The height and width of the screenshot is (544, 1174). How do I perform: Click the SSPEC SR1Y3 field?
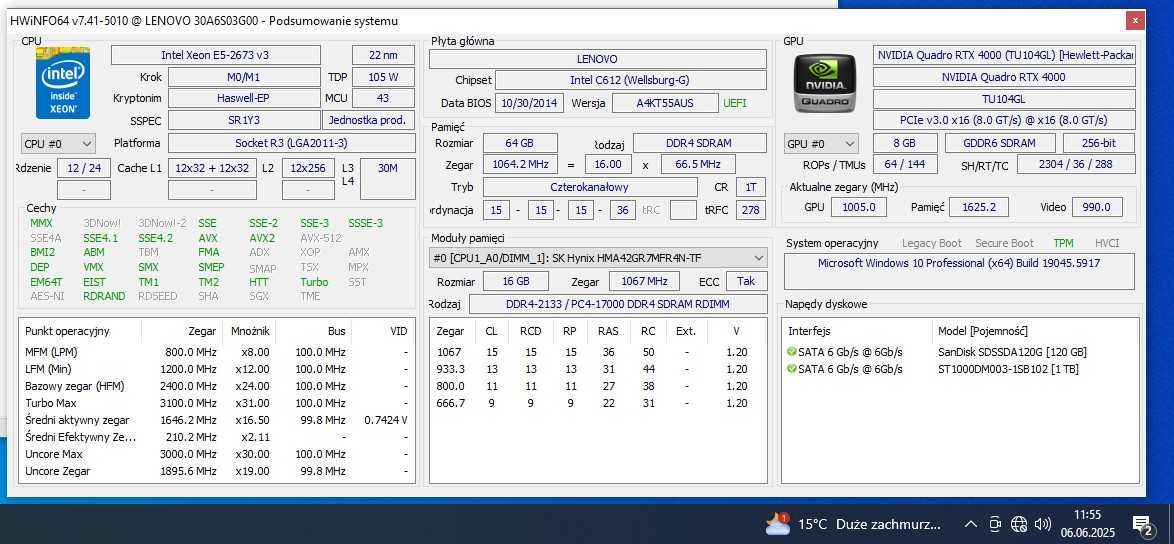[x=244, y=120]
